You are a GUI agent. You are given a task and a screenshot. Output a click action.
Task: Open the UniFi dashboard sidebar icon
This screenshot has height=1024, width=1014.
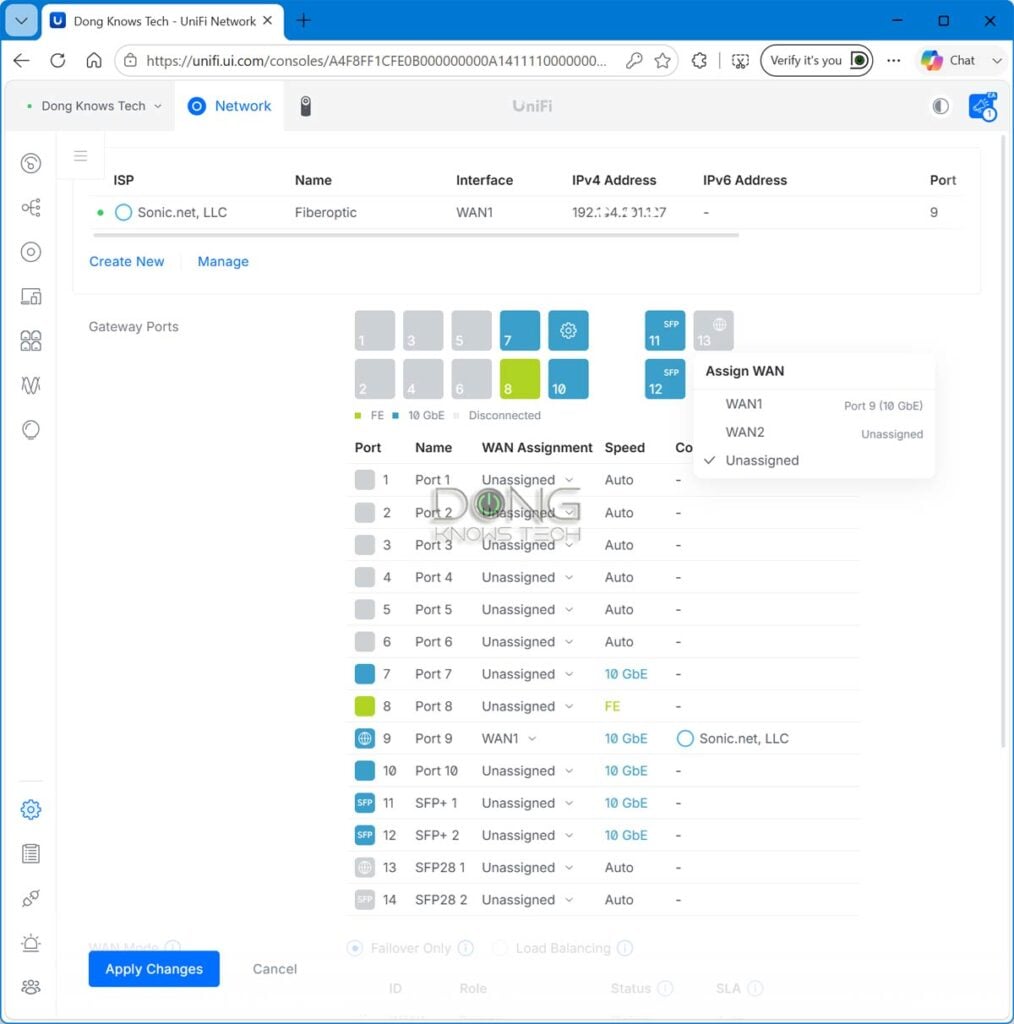coord(31,163)
